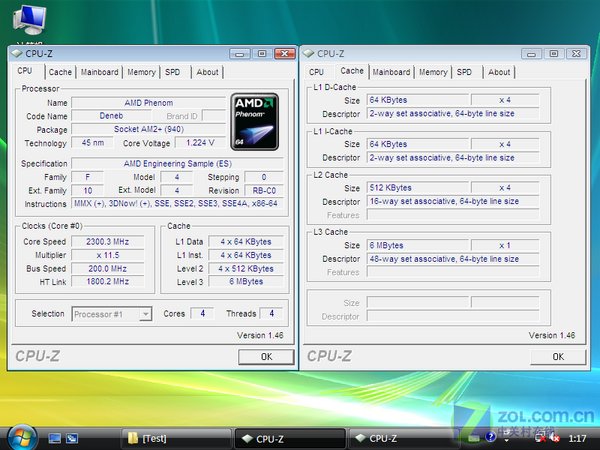Image resolution: width=600 pixels, height=450 pixels.
Task: Click the left CPU-Z window title icon
Action: (x=17, y=54)
